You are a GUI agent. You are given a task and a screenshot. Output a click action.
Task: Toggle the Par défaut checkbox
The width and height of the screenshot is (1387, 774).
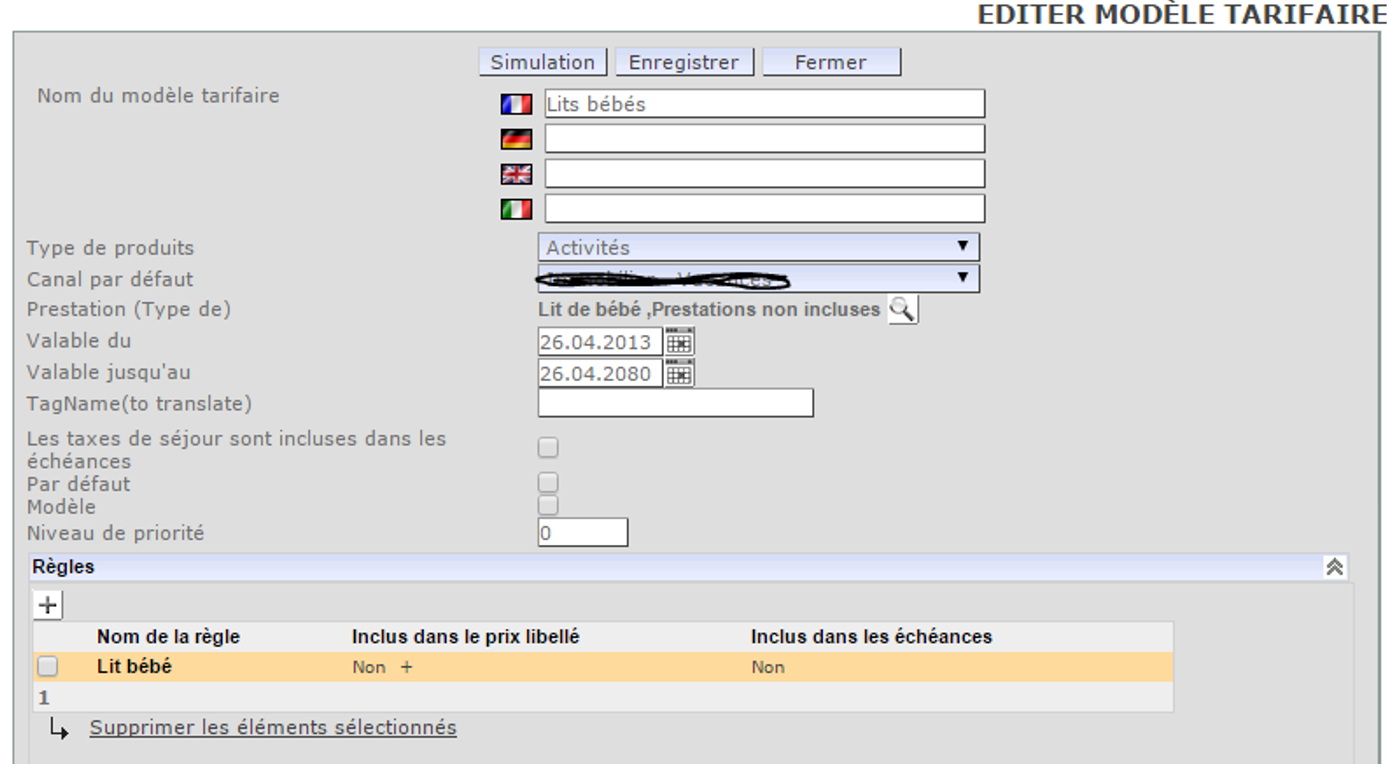pyautogui.click(x=548, y=484)
